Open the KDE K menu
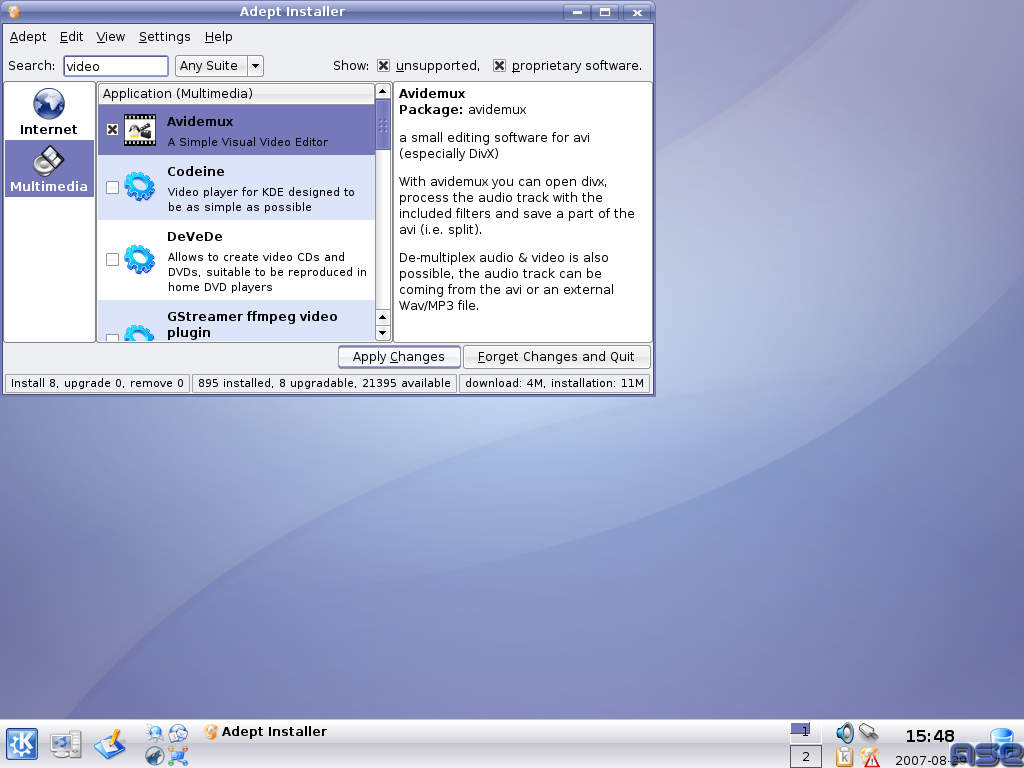The width and height of the screenshot is (1024, 768). click(22, 744)
